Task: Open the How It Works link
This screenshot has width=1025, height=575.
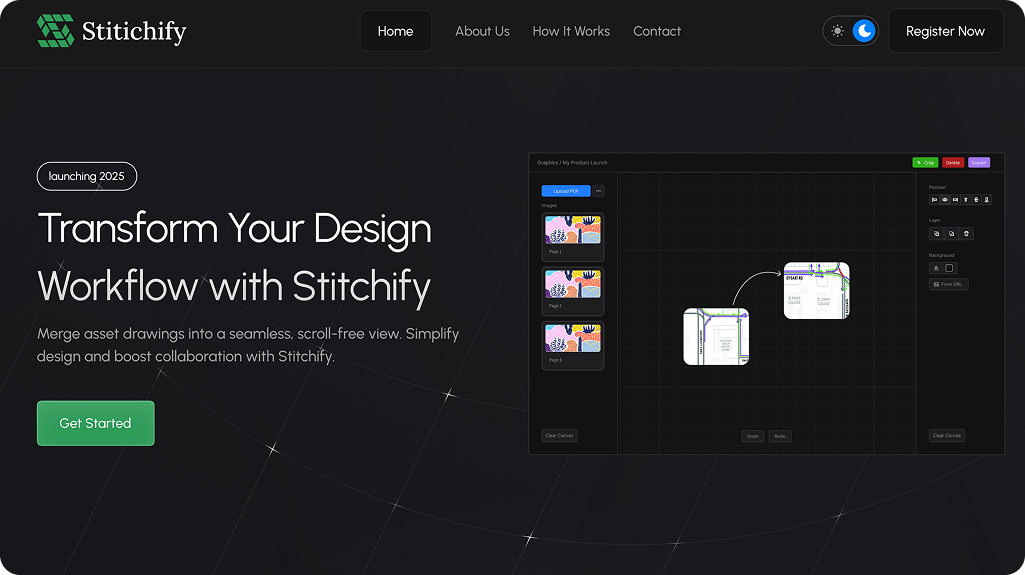Action: 571,31
